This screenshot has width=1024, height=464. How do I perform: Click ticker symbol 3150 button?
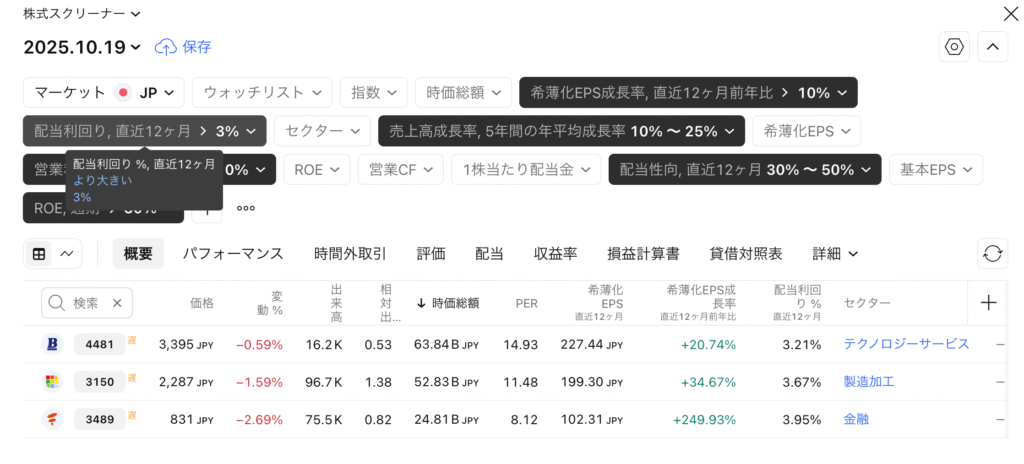tap(99, 382)
